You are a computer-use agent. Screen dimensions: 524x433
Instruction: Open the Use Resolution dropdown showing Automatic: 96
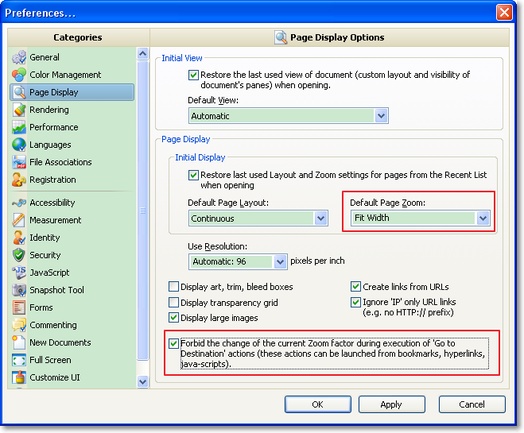coord(238,262)
